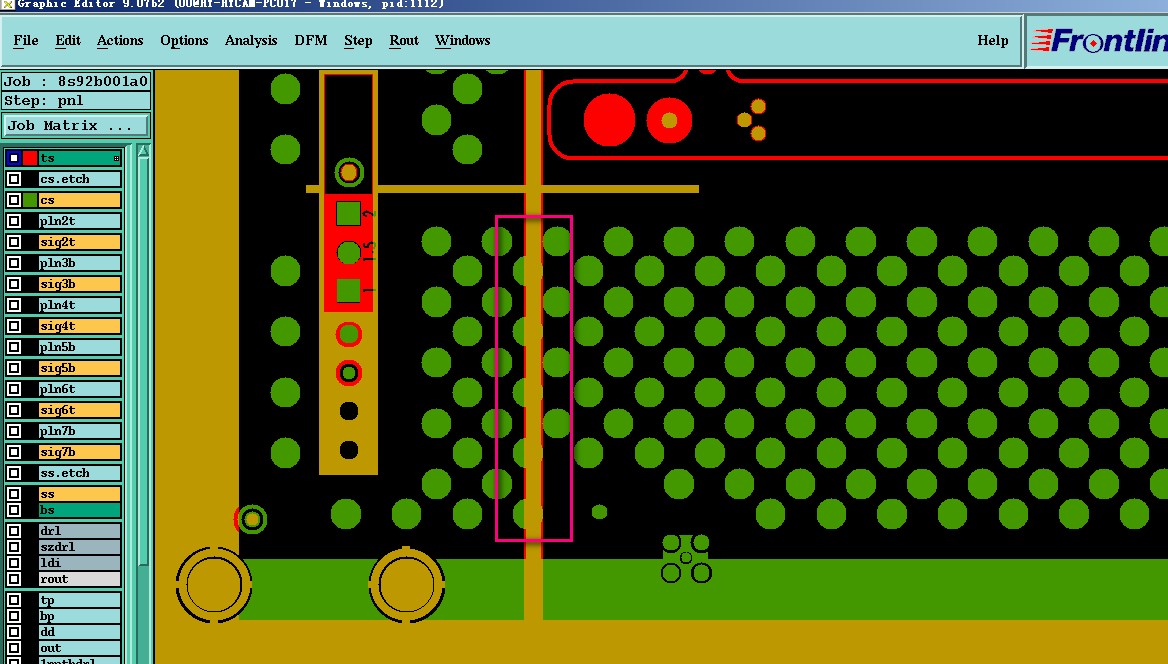Click the red color swatch of ts layer

coord(30,158)
